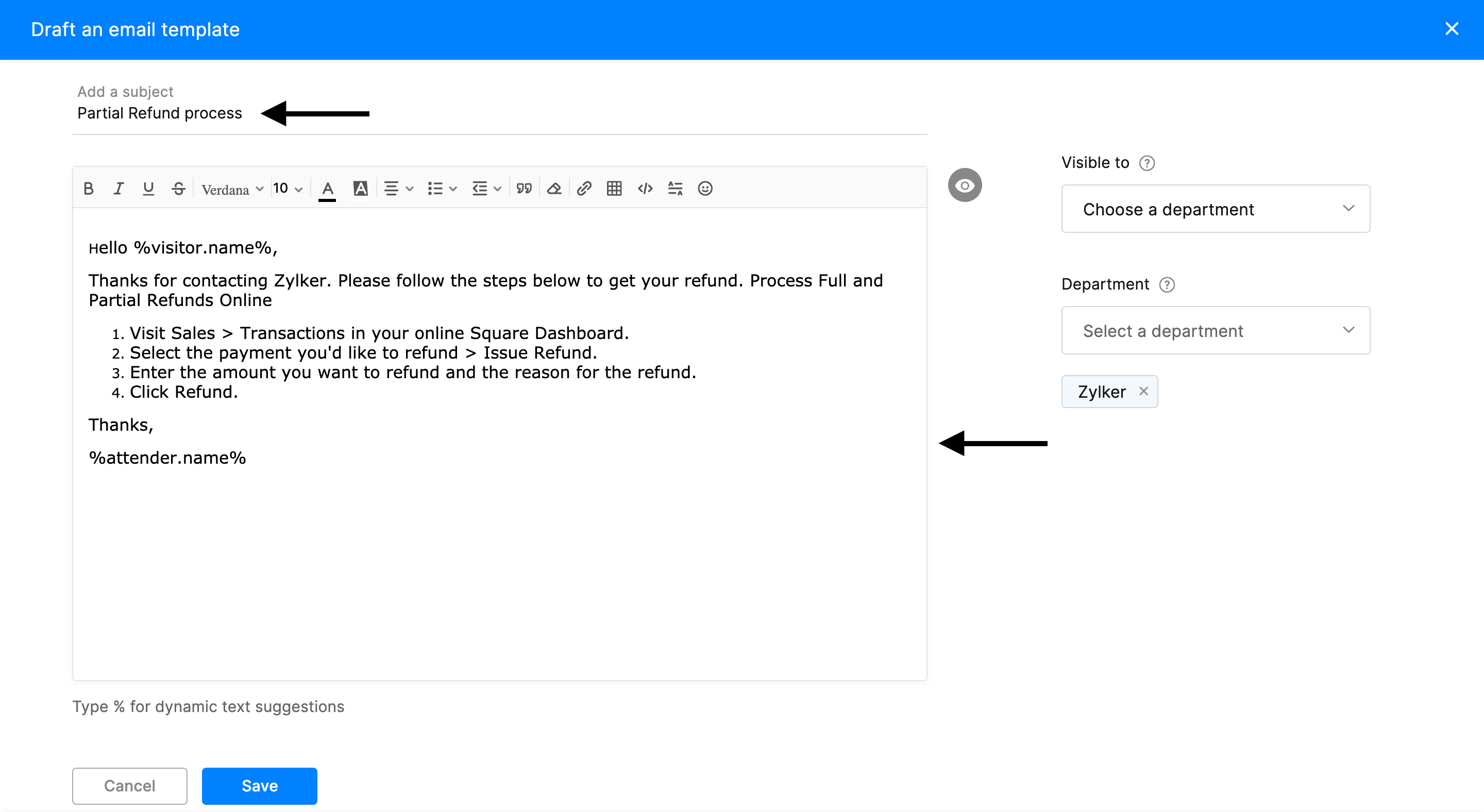Save the email template
Viewport: 1484px width, 812px height.
point(259,786)
